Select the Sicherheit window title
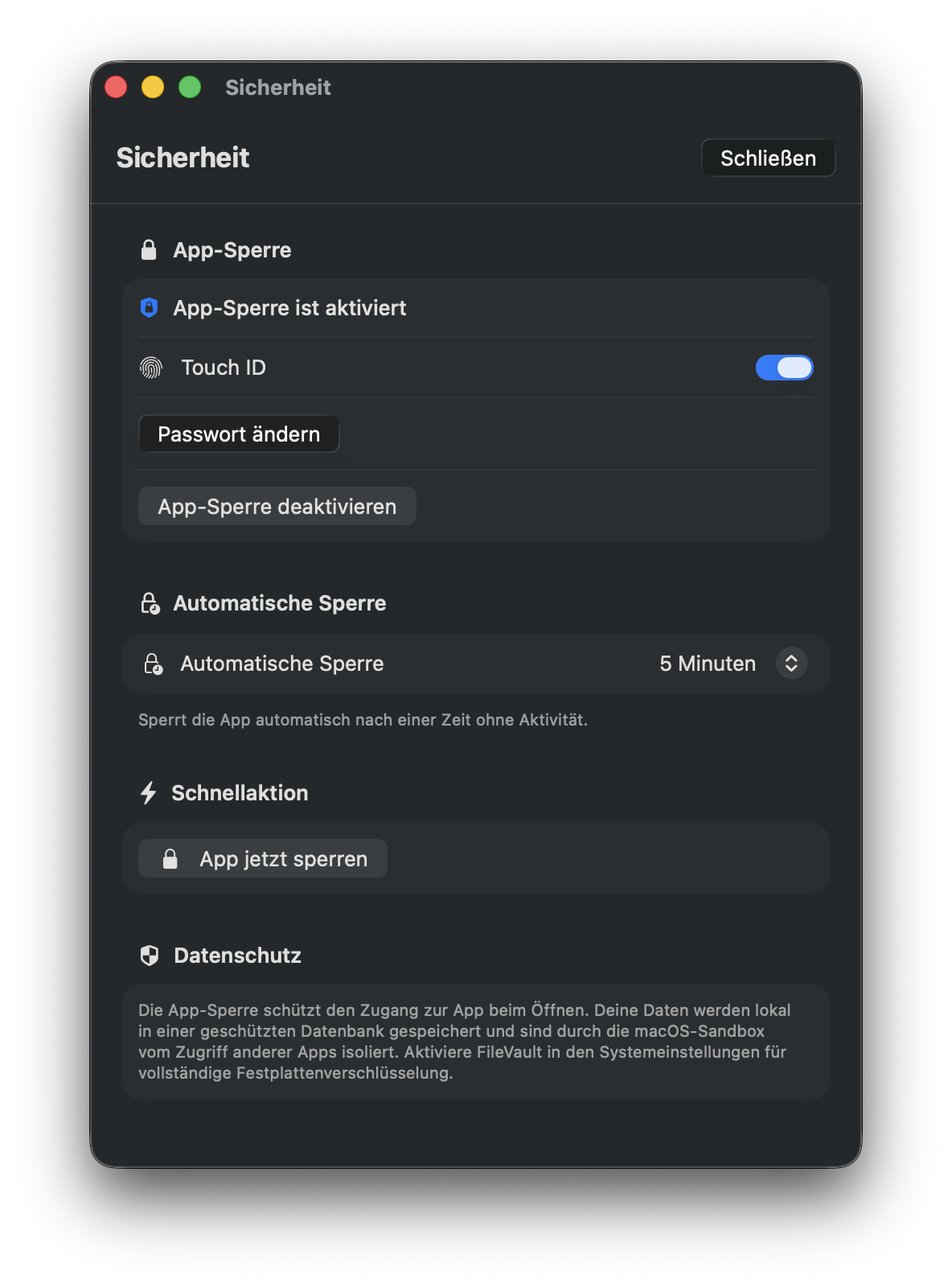The width and height of the screenshot is (952, 1287). pos(277,87)
